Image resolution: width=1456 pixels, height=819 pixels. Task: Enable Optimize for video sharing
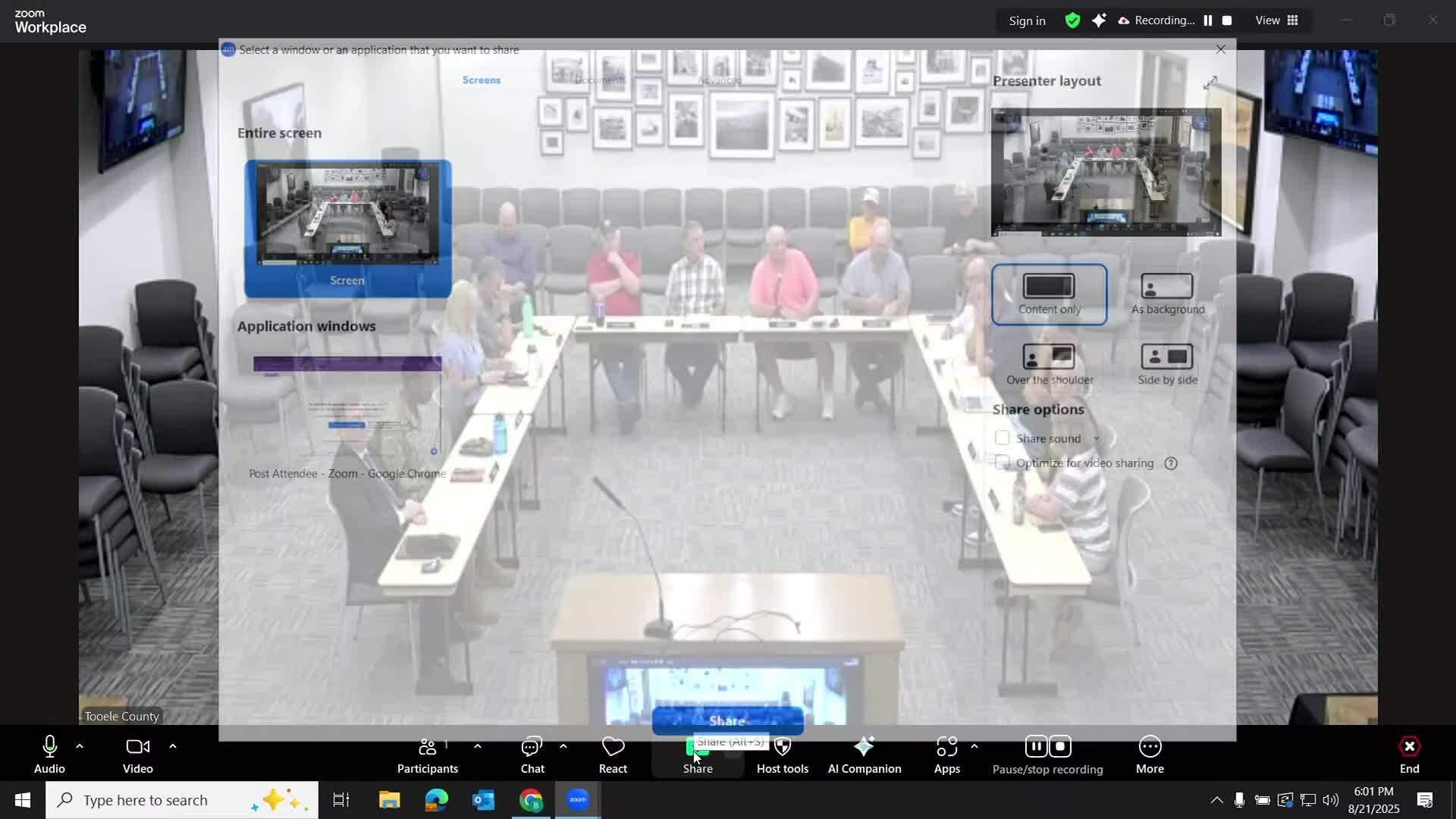tap(1002, 463)
